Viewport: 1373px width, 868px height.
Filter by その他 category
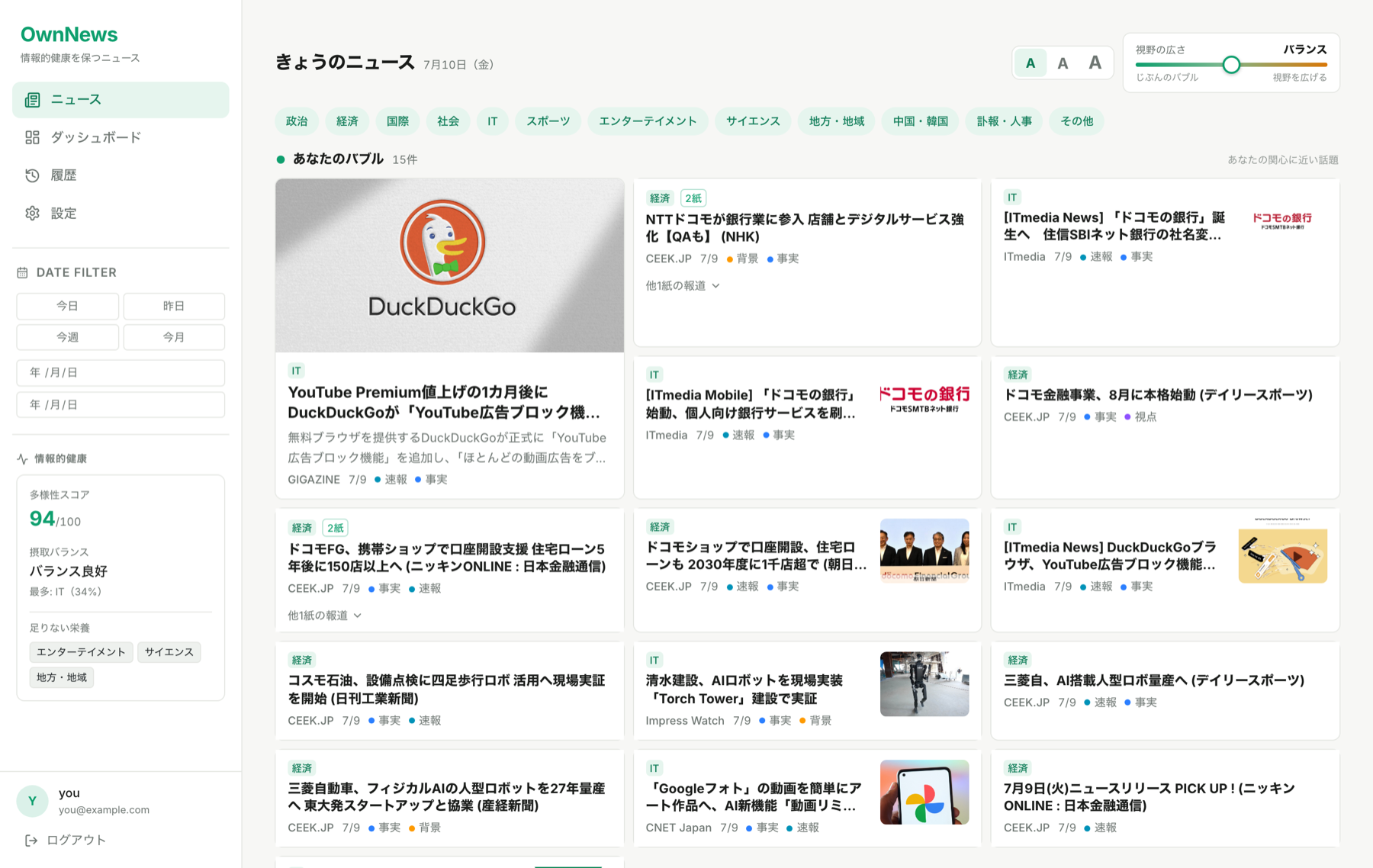[x=1077, y=121]
